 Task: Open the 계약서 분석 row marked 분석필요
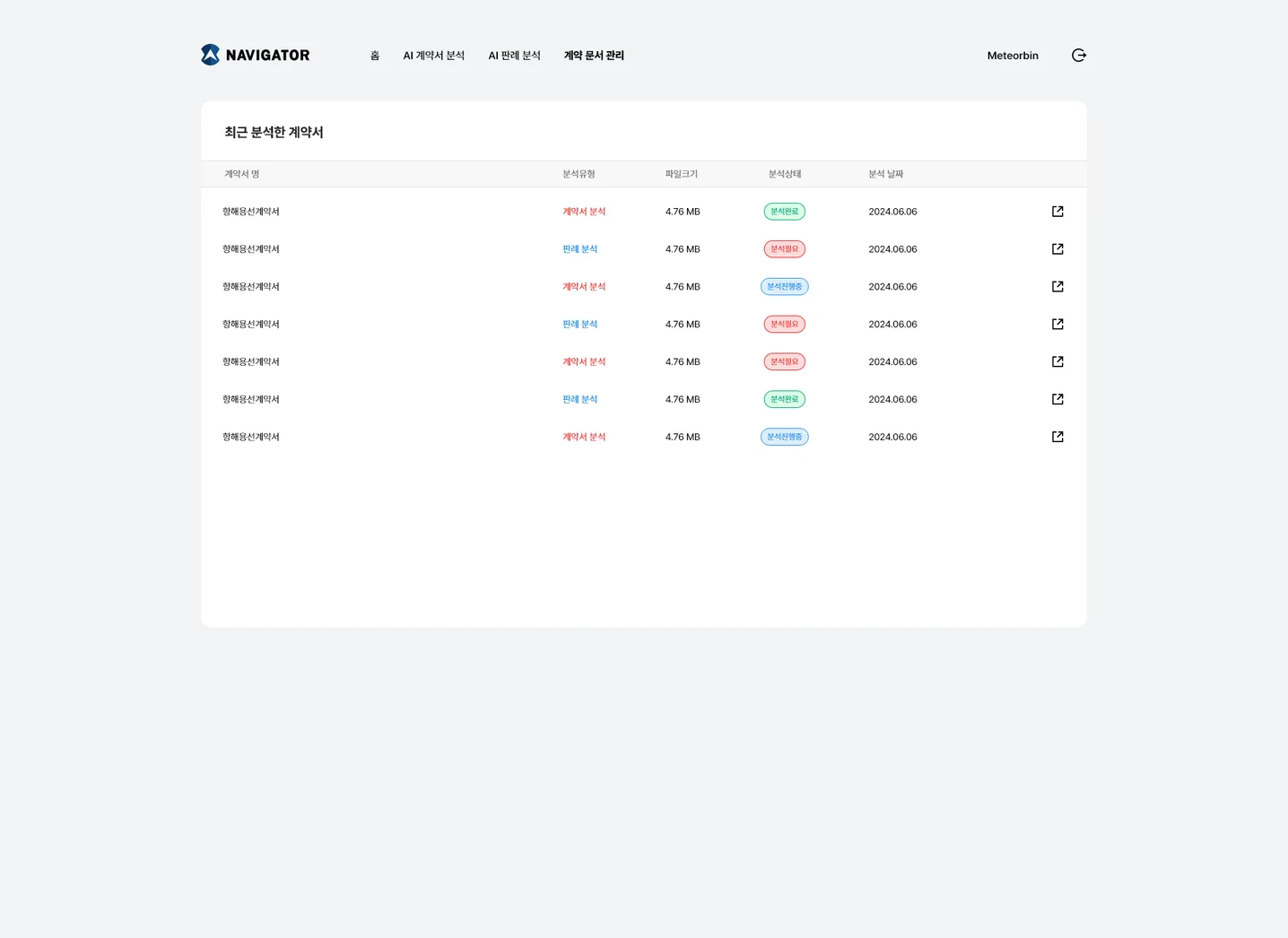point(1057,361)
